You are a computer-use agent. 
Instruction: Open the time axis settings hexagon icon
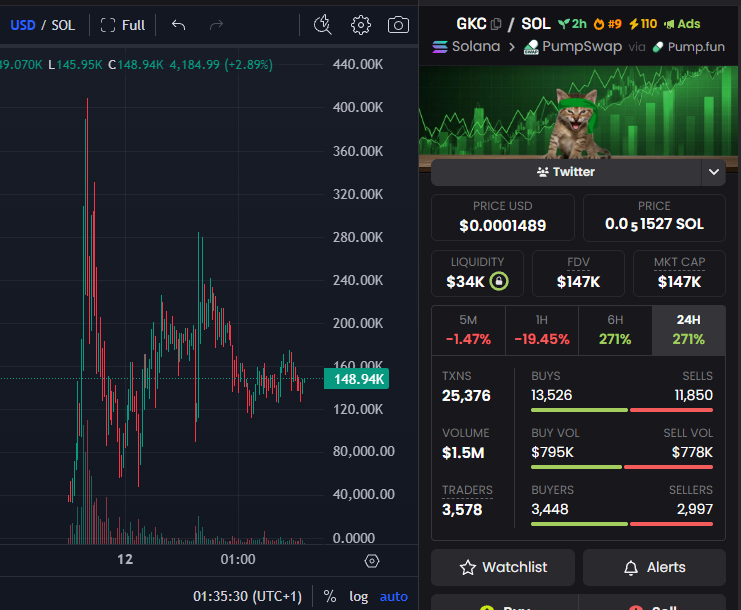(x=372, y=561)
